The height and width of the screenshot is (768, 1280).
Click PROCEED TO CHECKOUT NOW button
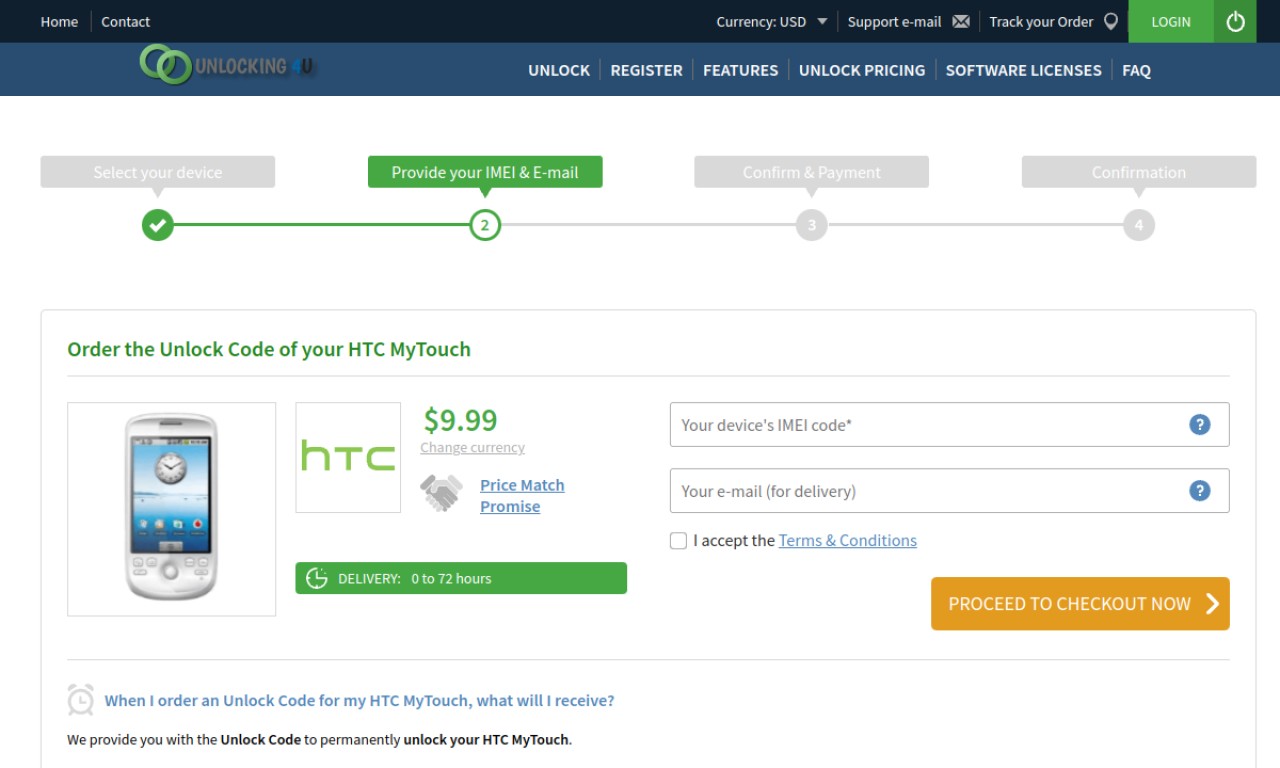click(x=1080, y=603)
